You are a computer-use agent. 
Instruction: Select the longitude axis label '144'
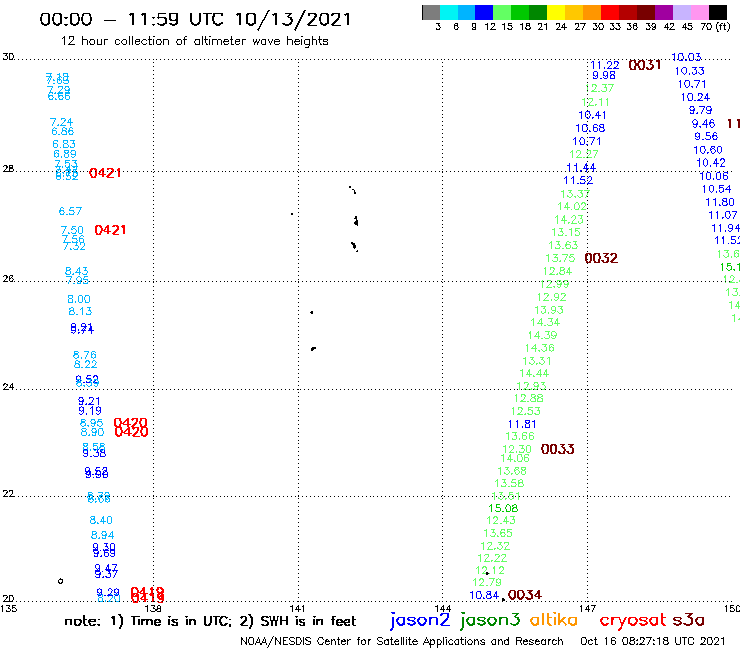(x=443, y=608)
